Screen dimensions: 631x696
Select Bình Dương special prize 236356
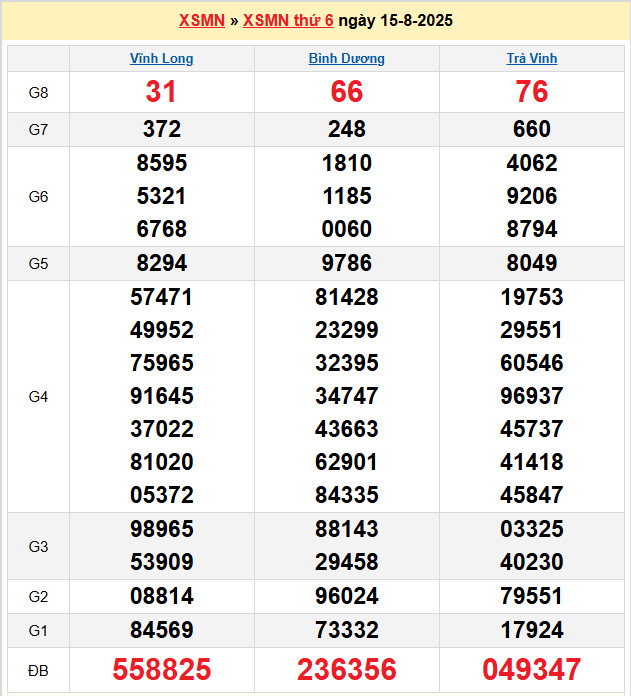point(347,670)
